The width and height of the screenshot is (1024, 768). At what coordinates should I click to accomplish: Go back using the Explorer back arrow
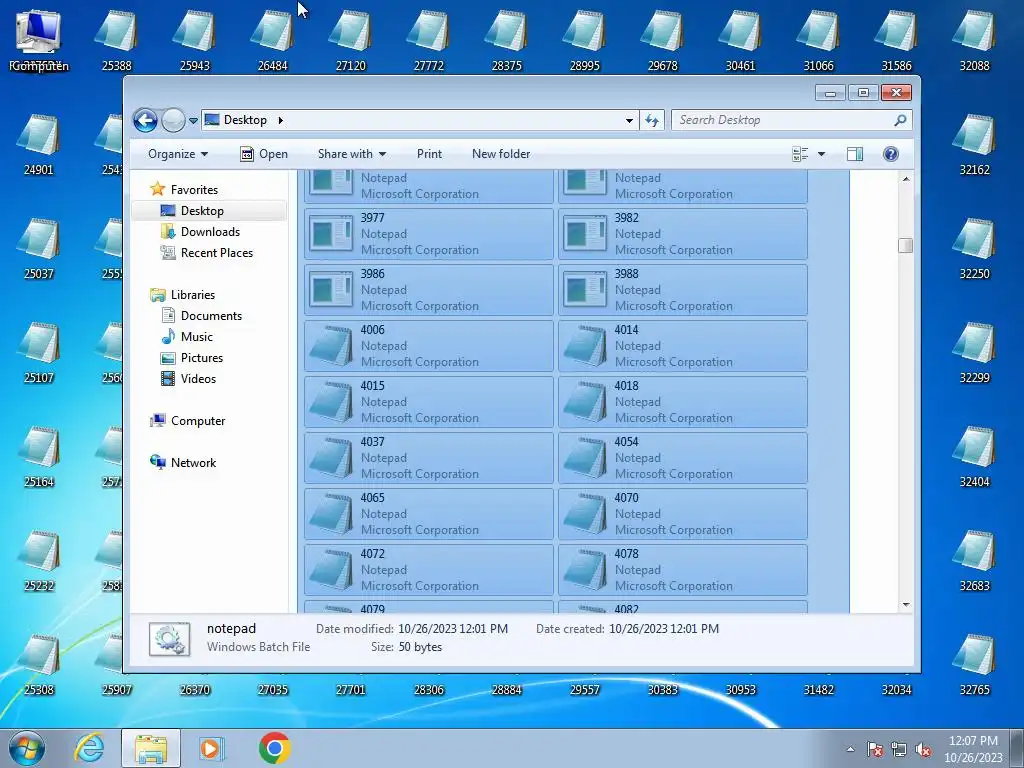tap(145, 120)
